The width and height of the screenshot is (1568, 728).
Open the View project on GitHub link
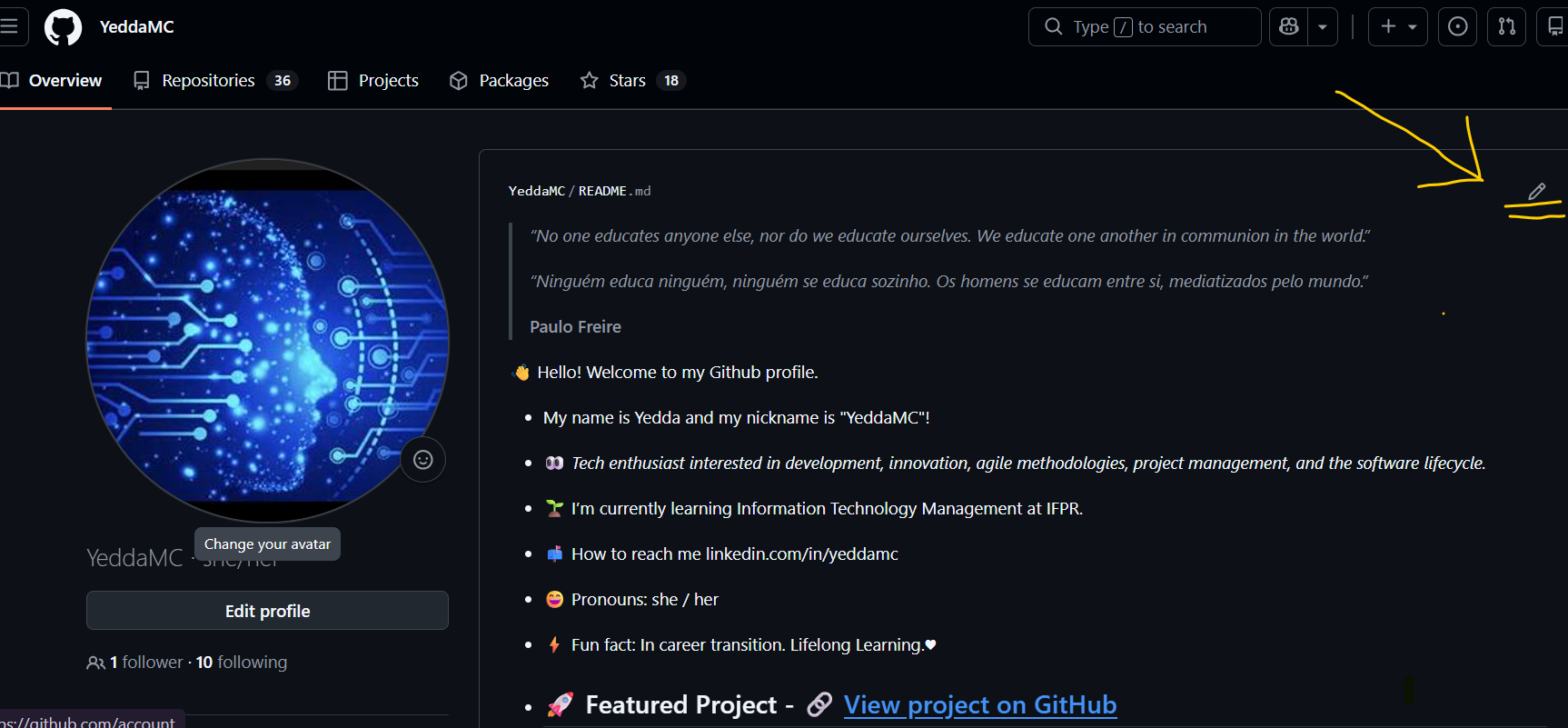coord(980,705)
